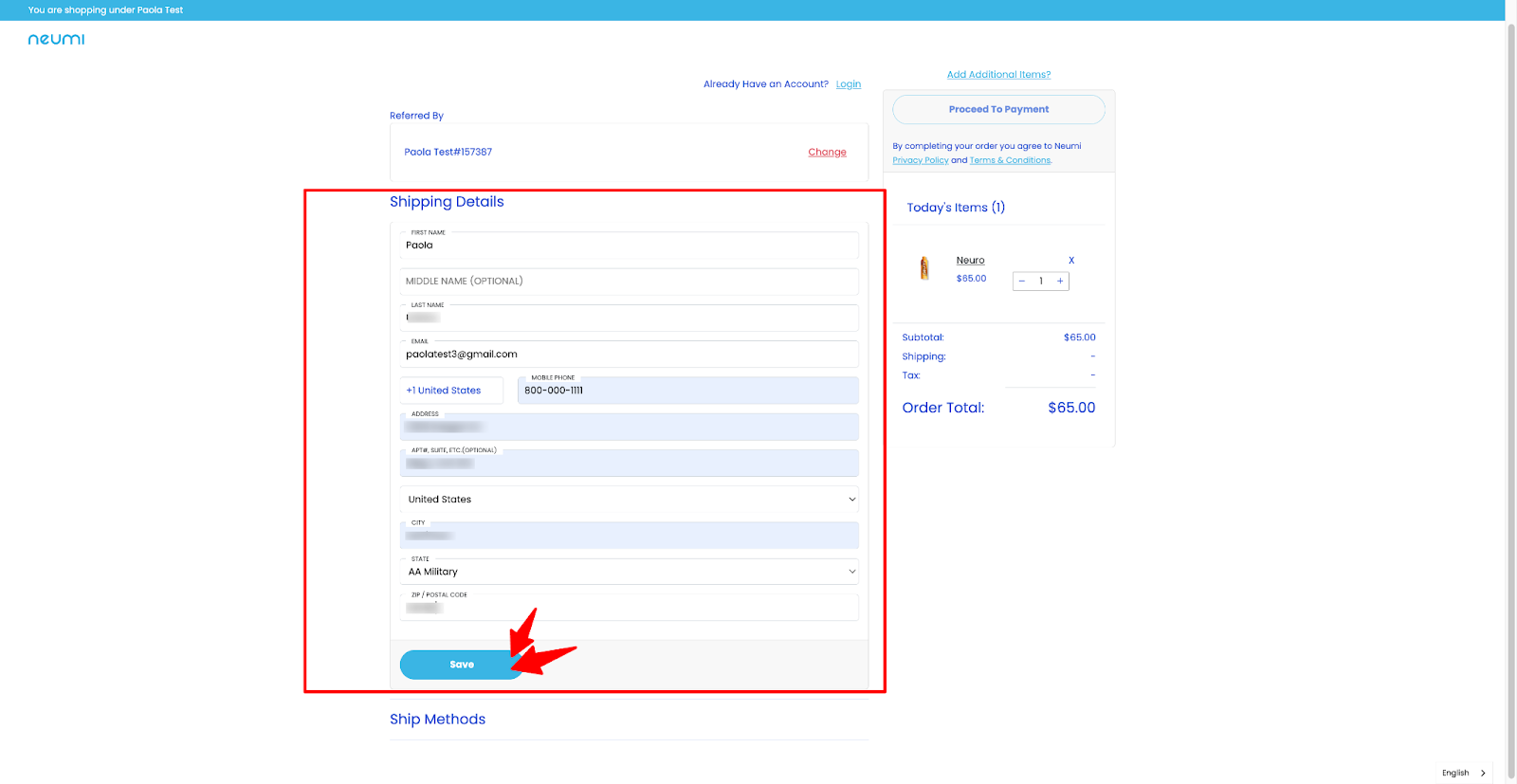Open the Login link
Viewport: 1517px width, 784px height.
click(x=849, y=84)
